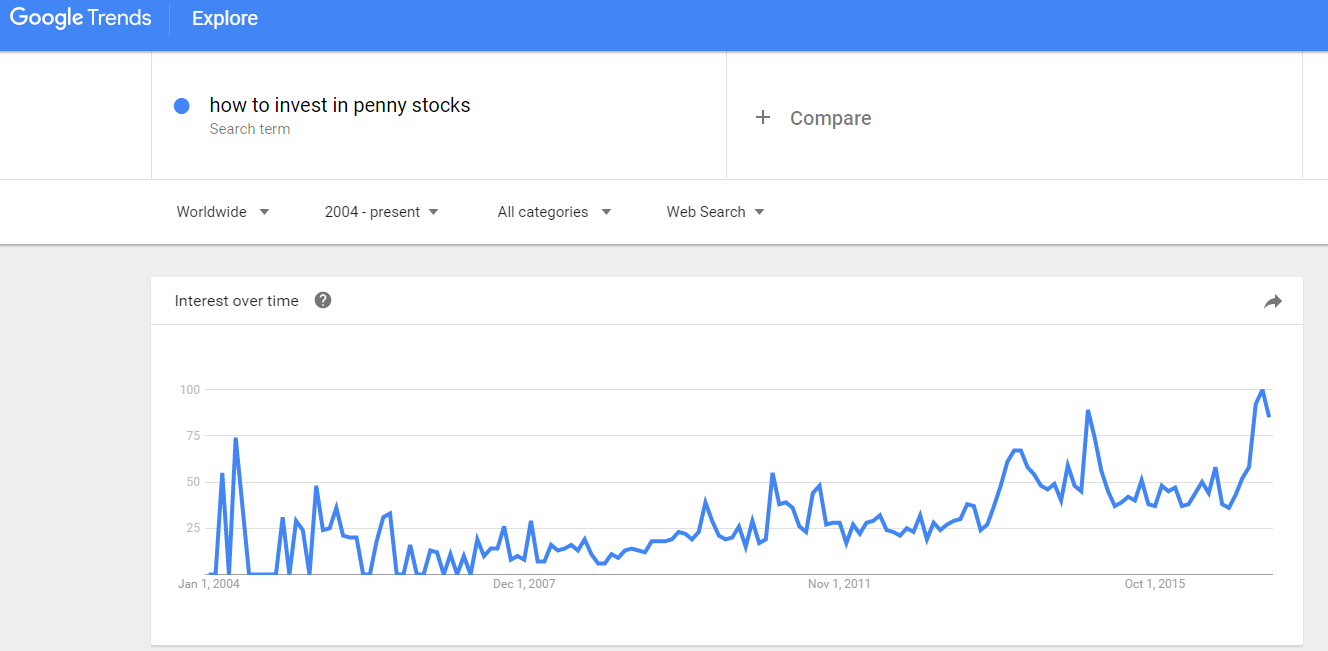
Task: Open the Explore page link
Action: pos(225,19)
